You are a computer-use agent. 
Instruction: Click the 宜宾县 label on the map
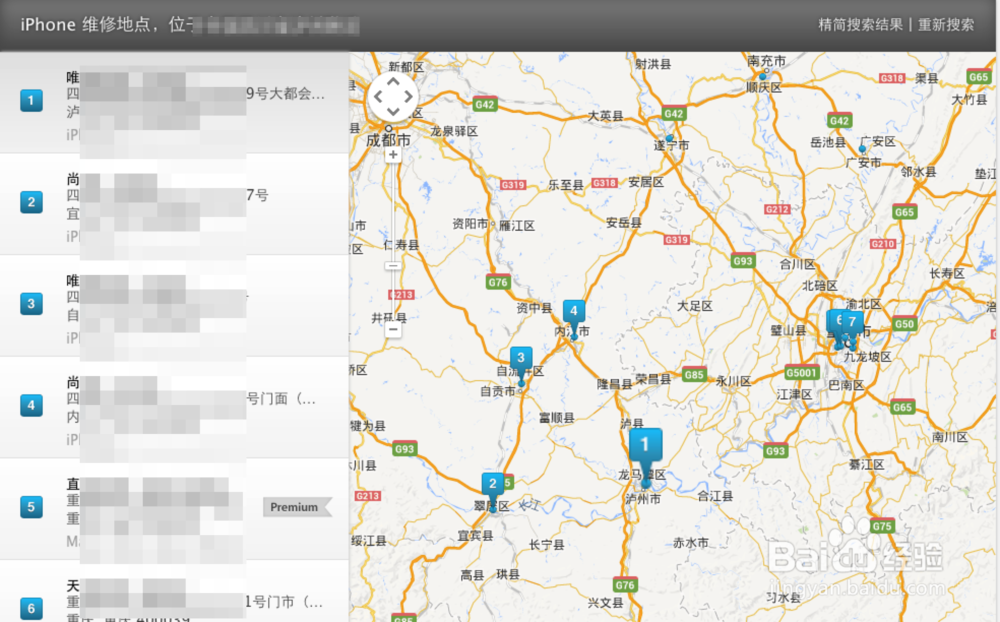point(476,536)
